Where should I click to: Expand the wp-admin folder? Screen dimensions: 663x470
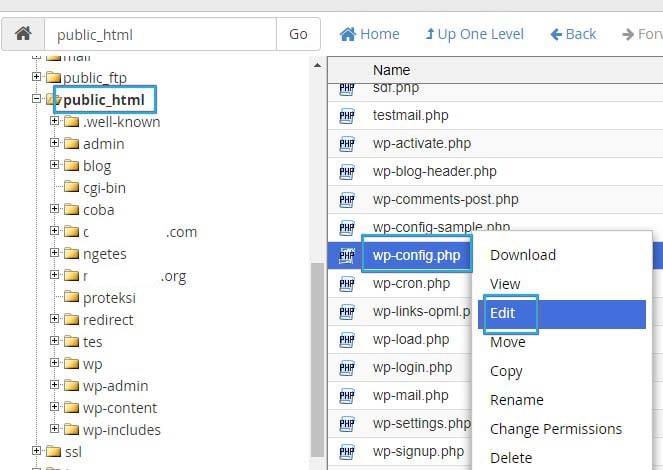(54, 385)
